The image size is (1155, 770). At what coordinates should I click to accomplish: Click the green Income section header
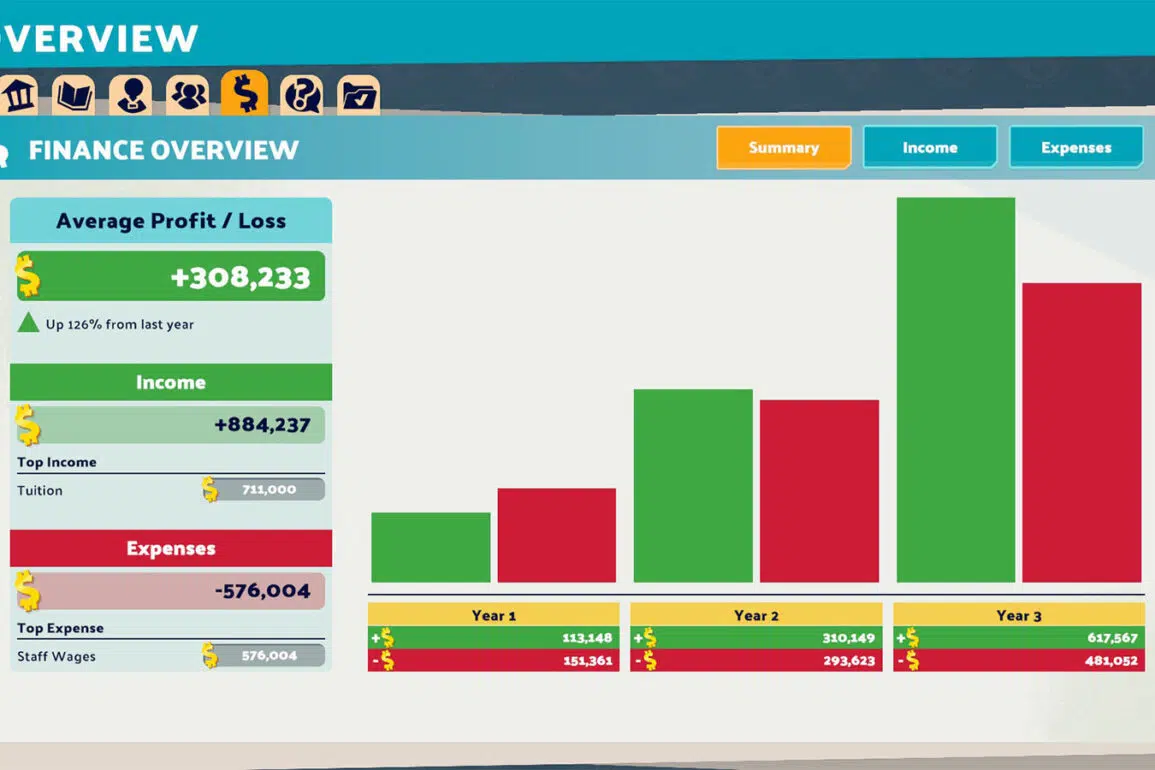[171, 382]
